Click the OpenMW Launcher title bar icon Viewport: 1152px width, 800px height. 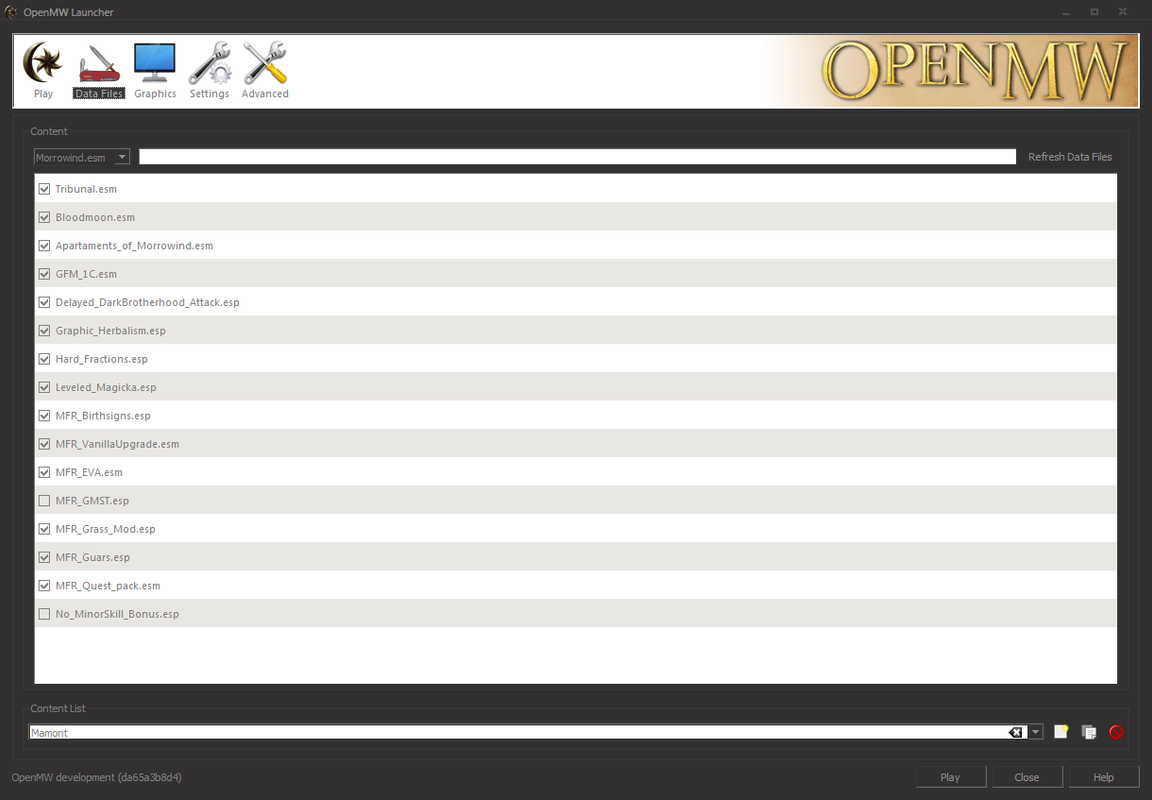point(11,12)
